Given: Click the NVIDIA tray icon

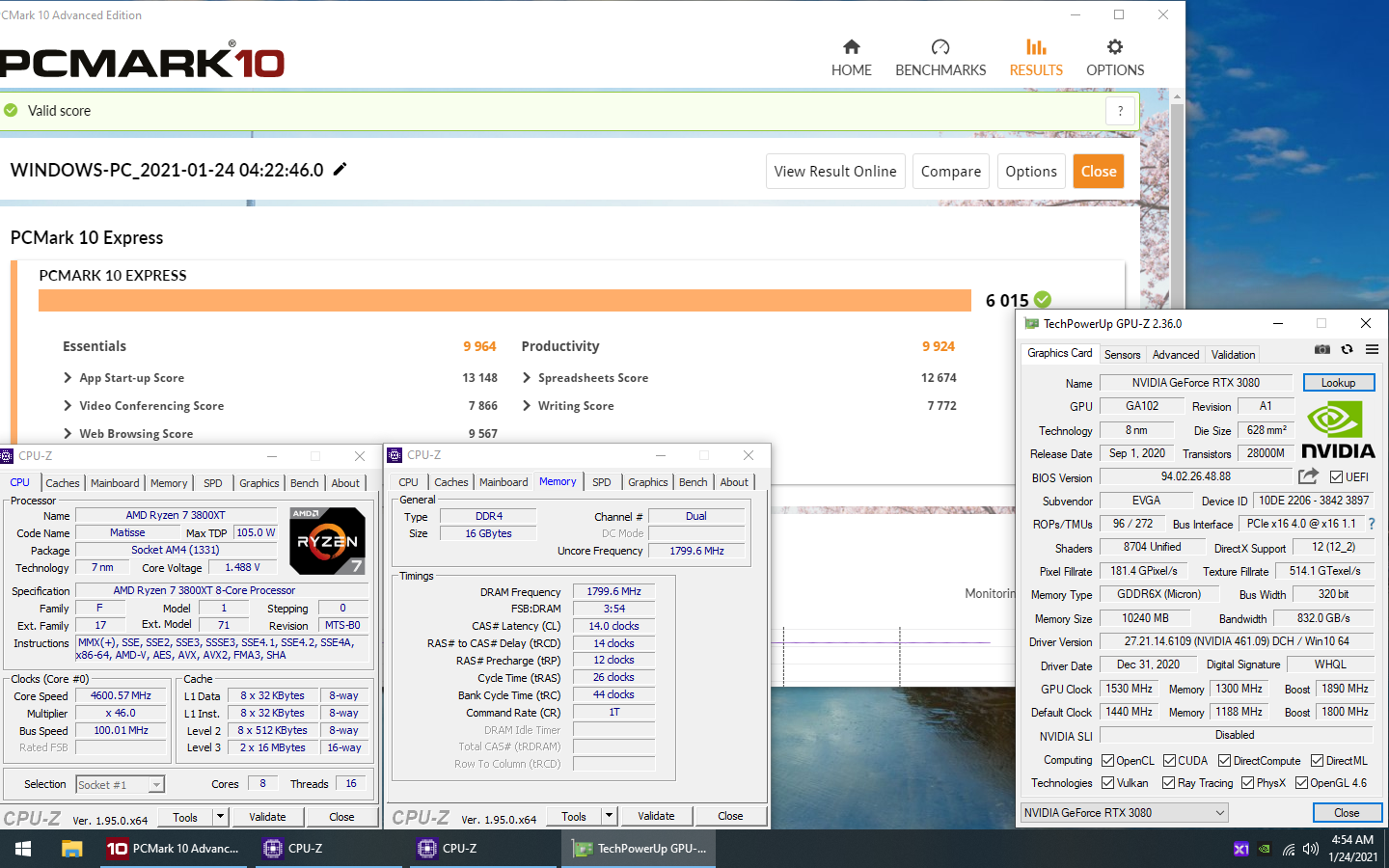Looking at the screenshot, I should (x=1265, y=849).
